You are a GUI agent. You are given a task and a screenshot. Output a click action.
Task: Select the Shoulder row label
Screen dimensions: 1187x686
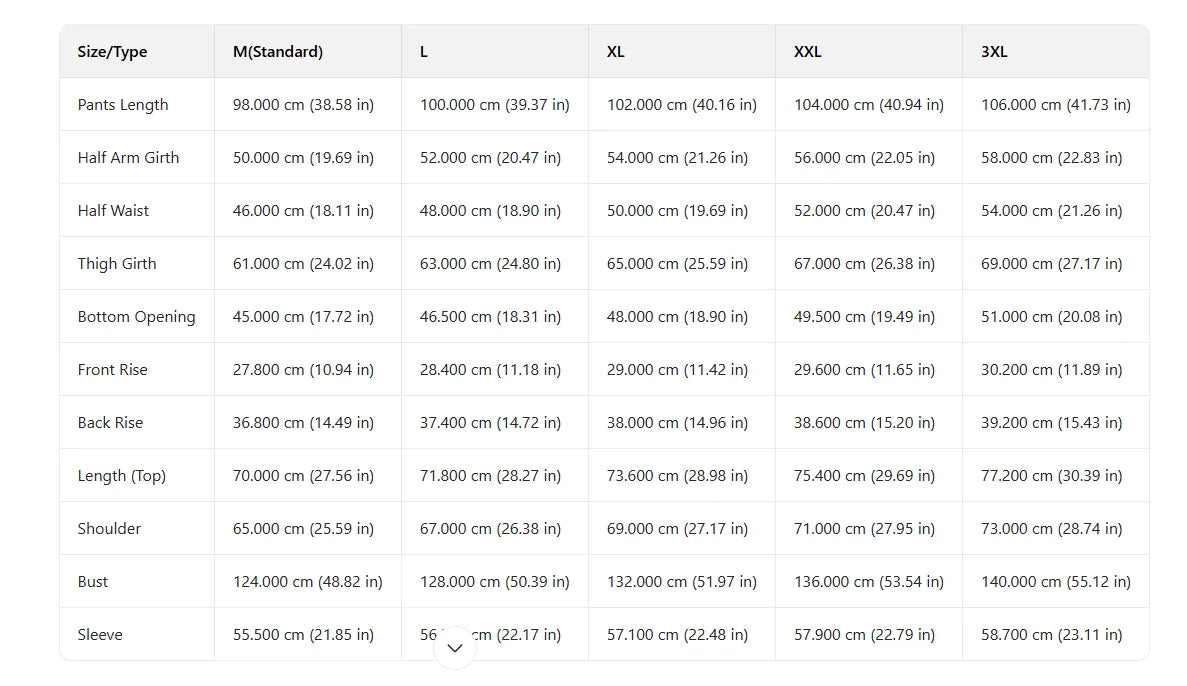coord(109,529)
